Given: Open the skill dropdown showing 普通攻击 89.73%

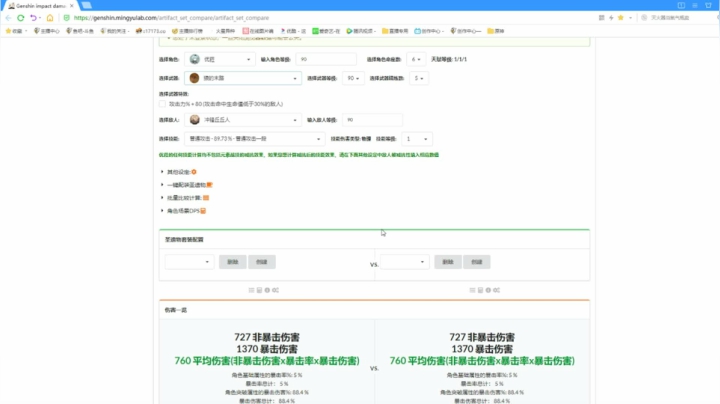Looking at the screenshot, I should (x=254, y=139).
